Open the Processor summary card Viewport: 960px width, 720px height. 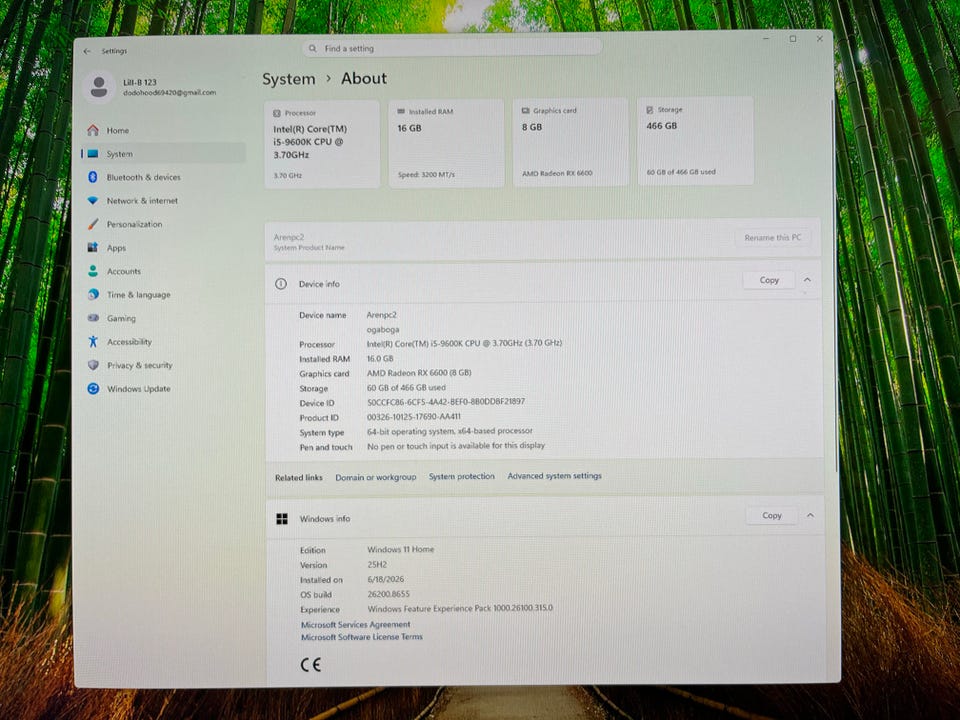(x=321, y=144)
